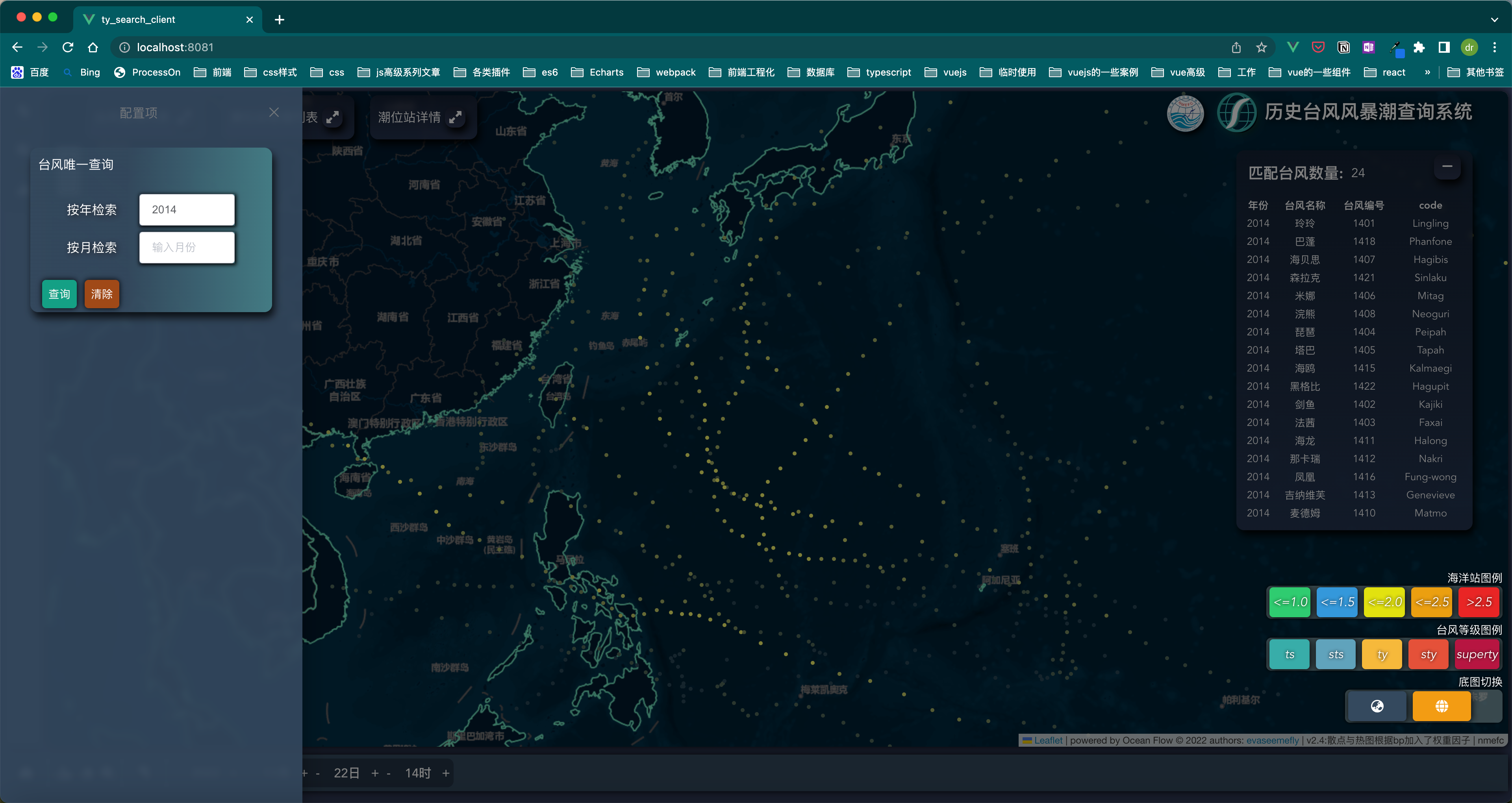Select typhoon 海贝思 row in list

[x=1304, y=259]
